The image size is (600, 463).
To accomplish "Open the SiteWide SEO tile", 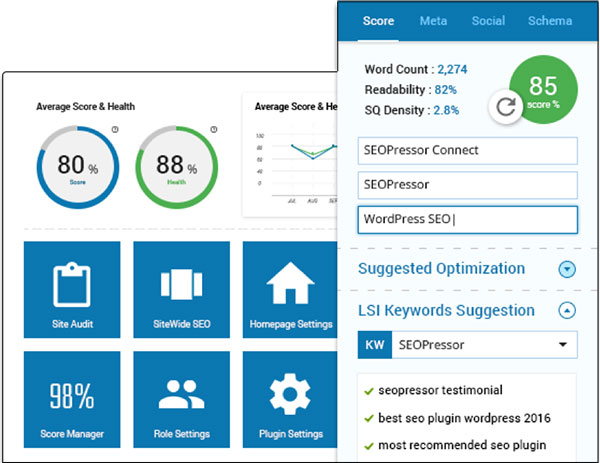I will [181, 290].
